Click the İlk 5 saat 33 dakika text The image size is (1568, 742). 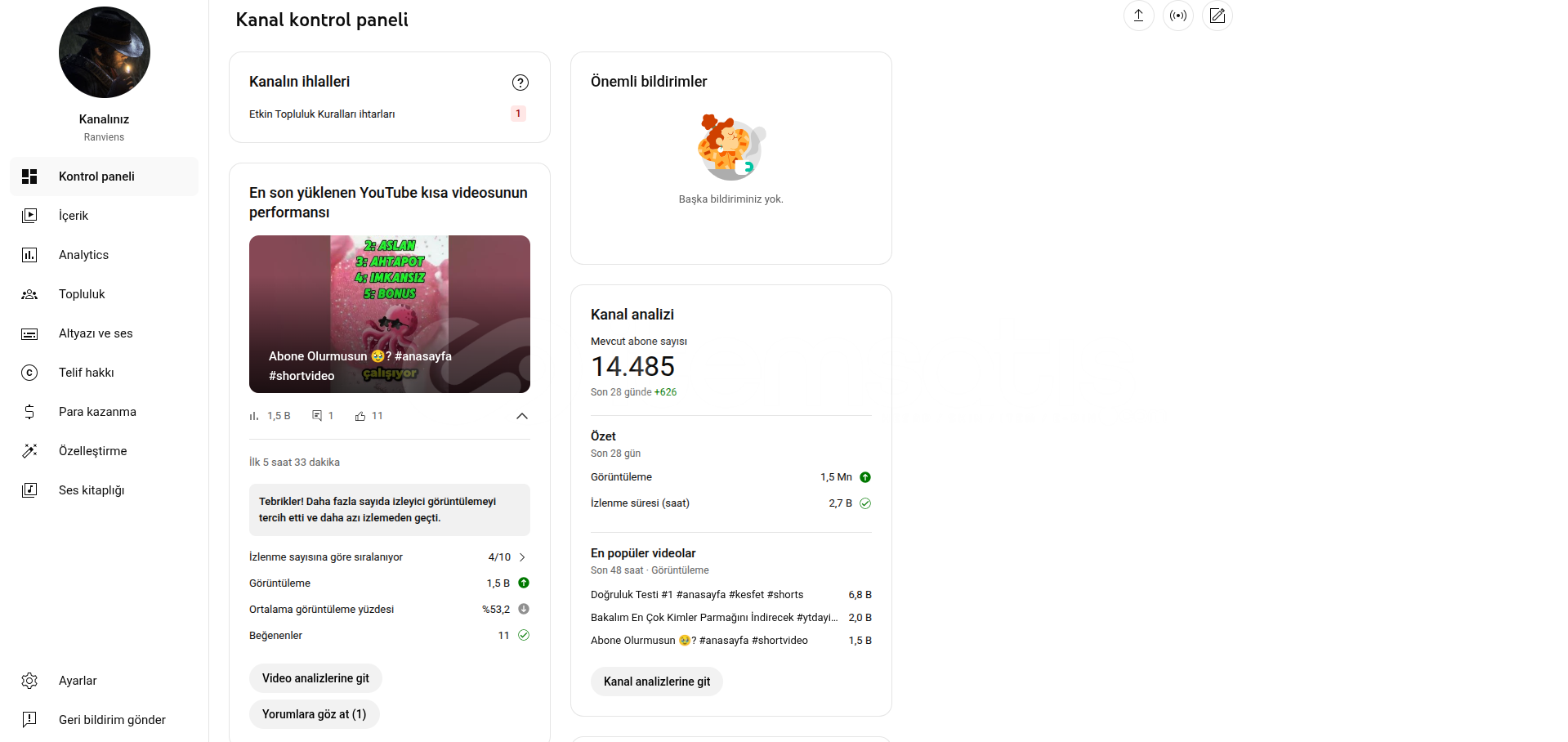294,463
